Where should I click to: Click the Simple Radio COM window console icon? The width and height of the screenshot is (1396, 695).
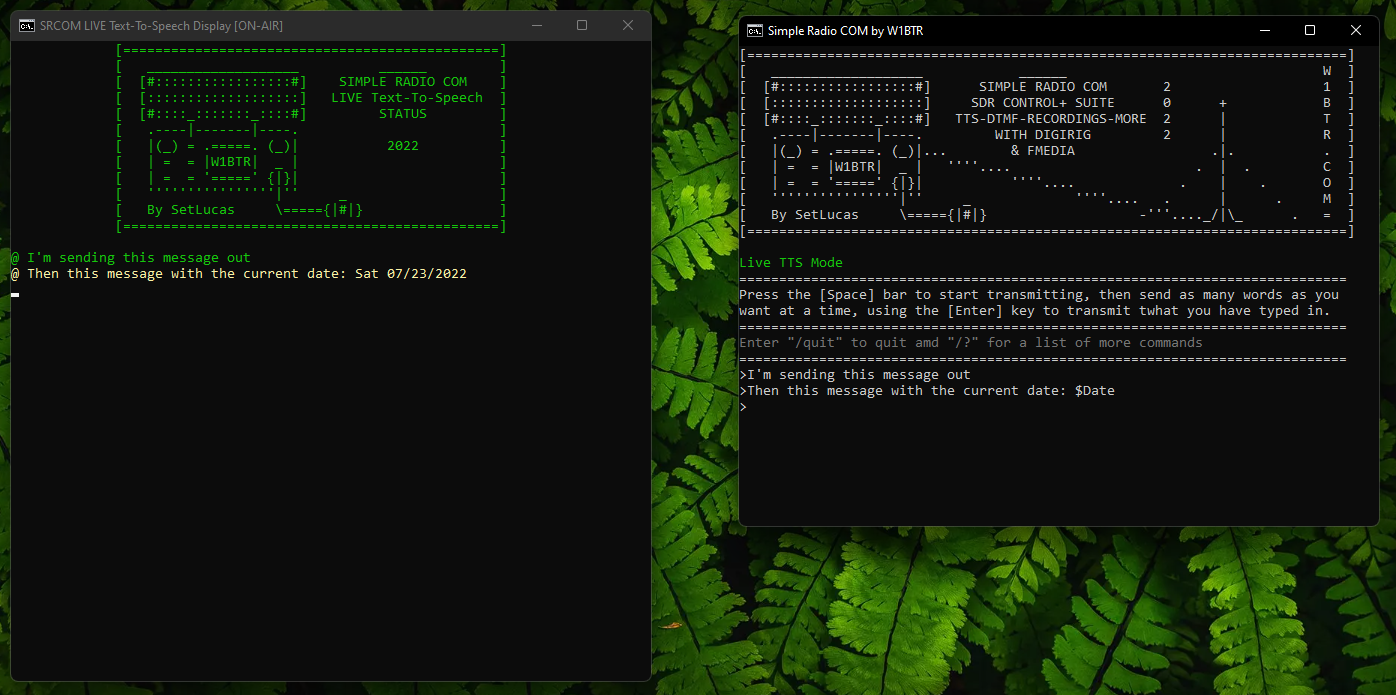(x=755, y=31)
